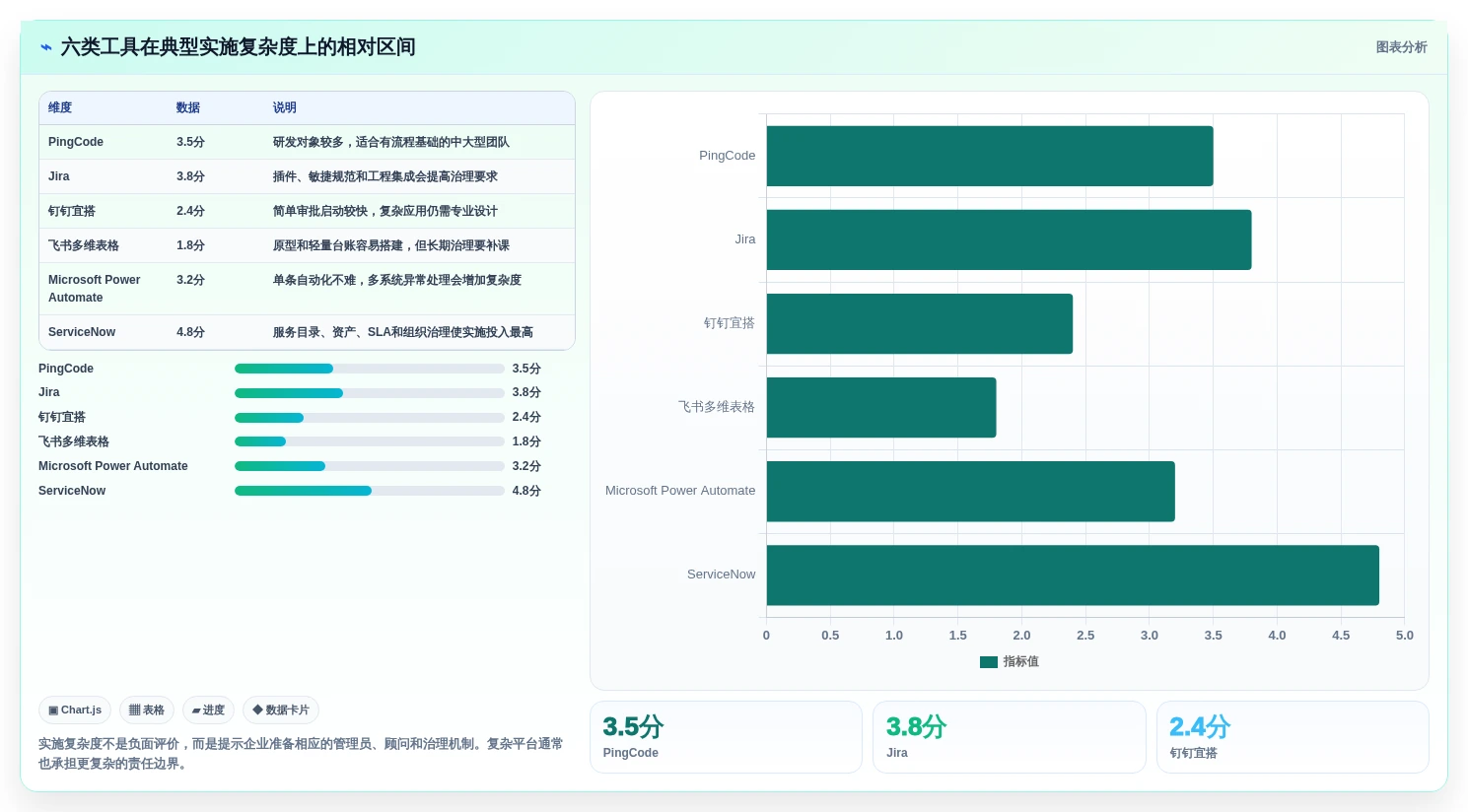
Task: Click the 3.2分 table cell
Action: coord(190,280)
